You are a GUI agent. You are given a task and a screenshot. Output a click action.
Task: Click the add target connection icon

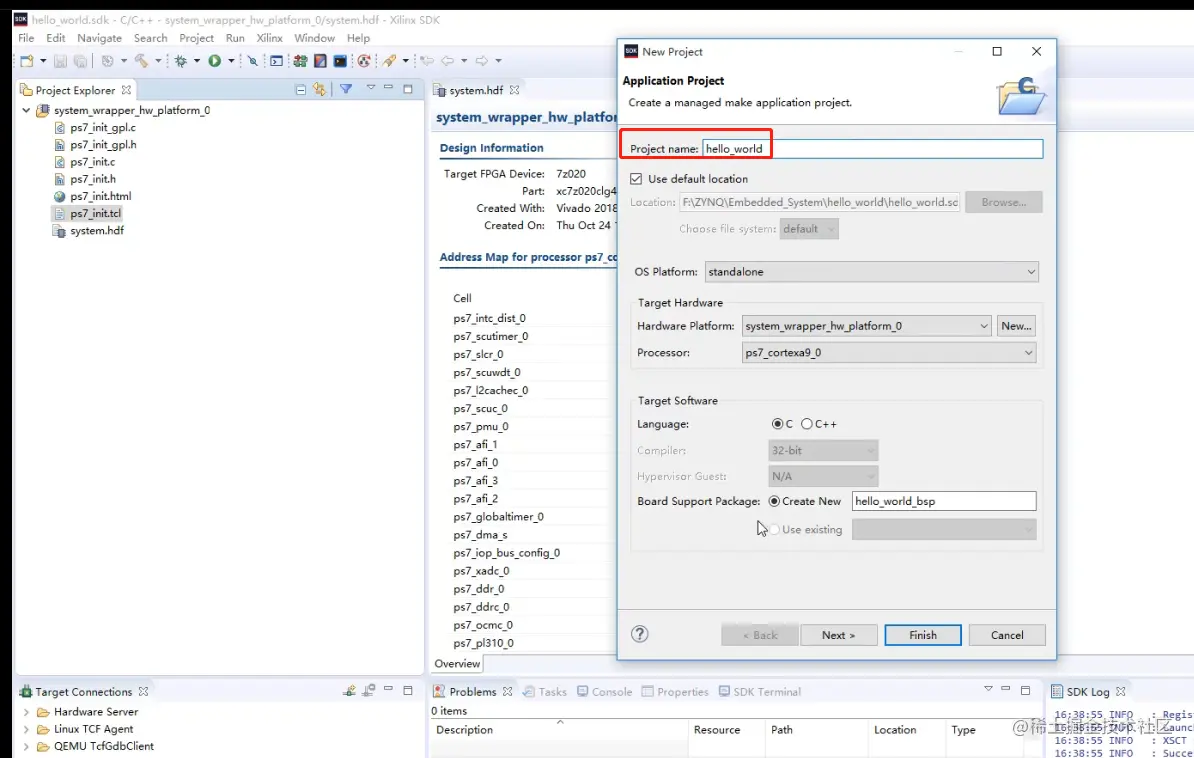349,691
